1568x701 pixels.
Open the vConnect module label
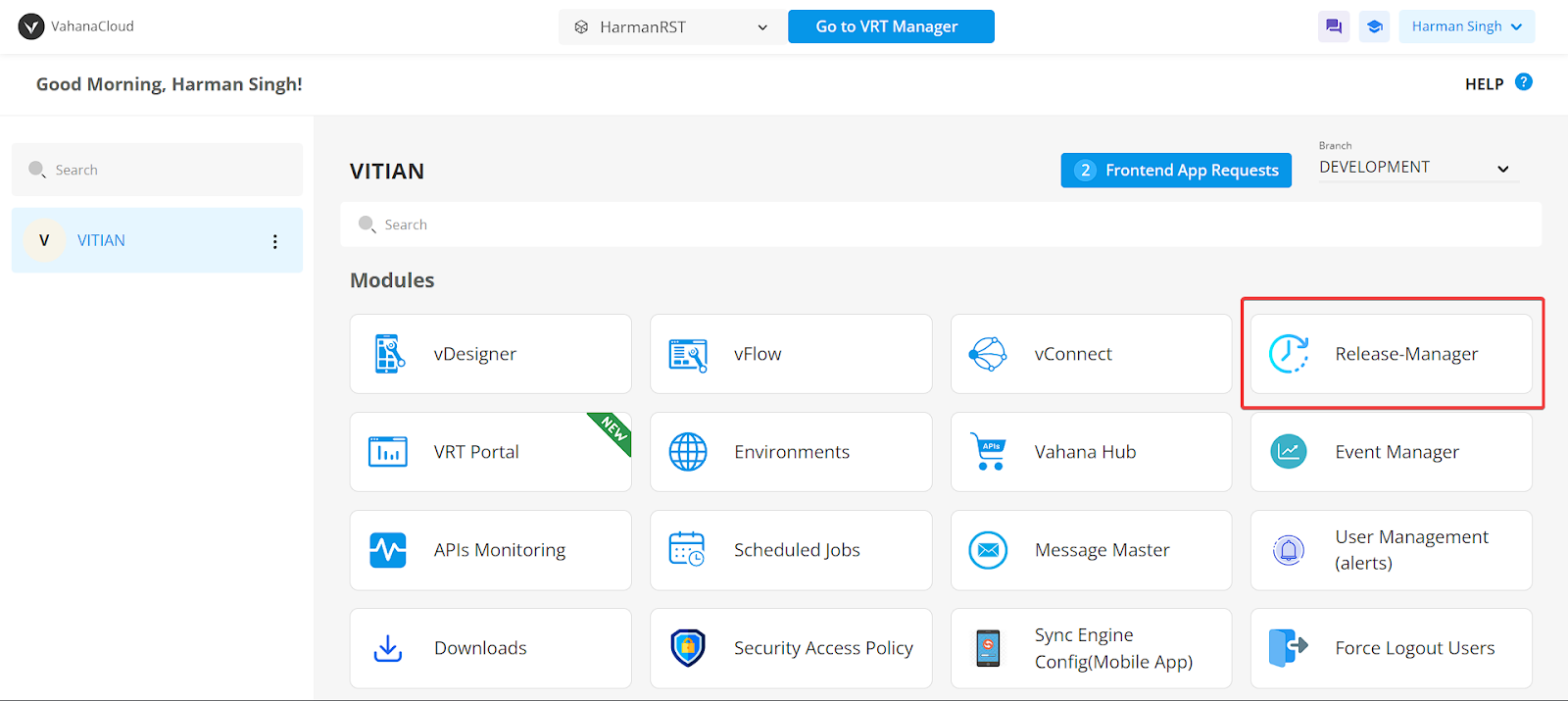coord(1073,354)
